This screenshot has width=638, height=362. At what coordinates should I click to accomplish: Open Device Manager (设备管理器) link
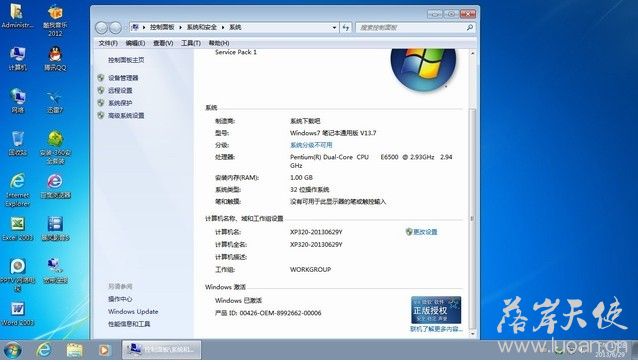123,78
